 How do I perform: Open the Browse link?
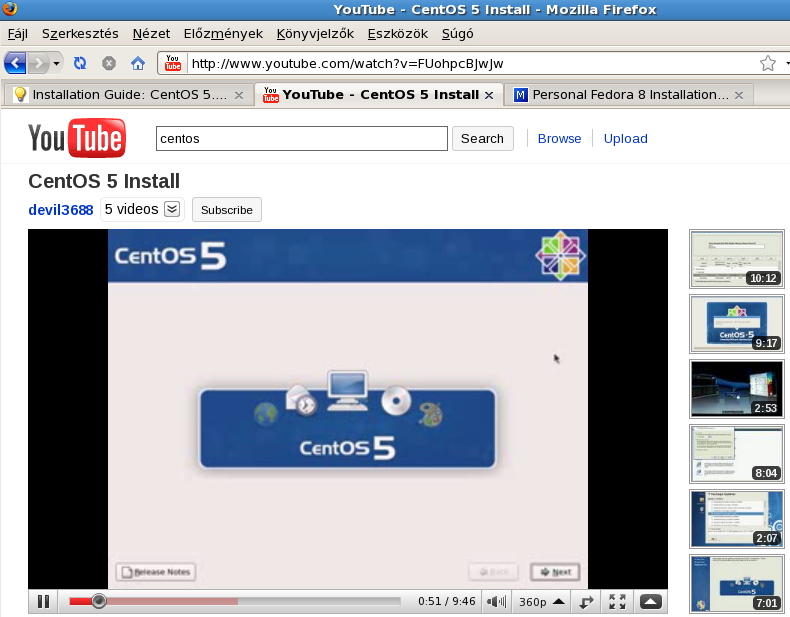(559, 139)
